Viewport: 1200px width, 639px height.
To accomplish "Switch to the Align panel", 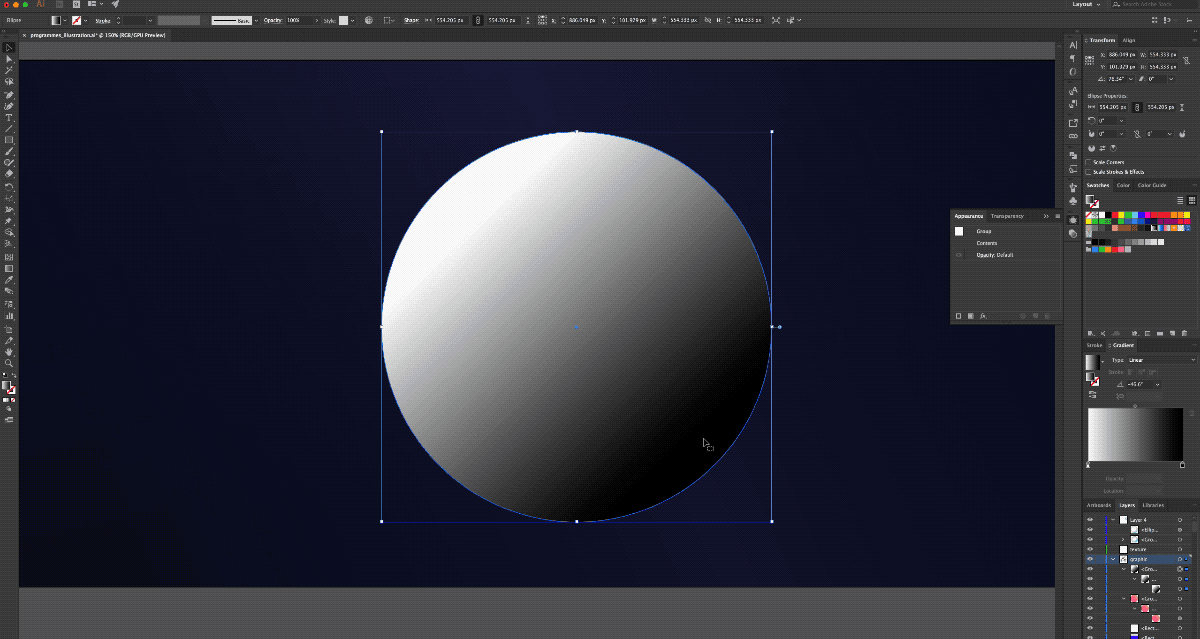I will pyautogui.click(x=1130, y=40).
